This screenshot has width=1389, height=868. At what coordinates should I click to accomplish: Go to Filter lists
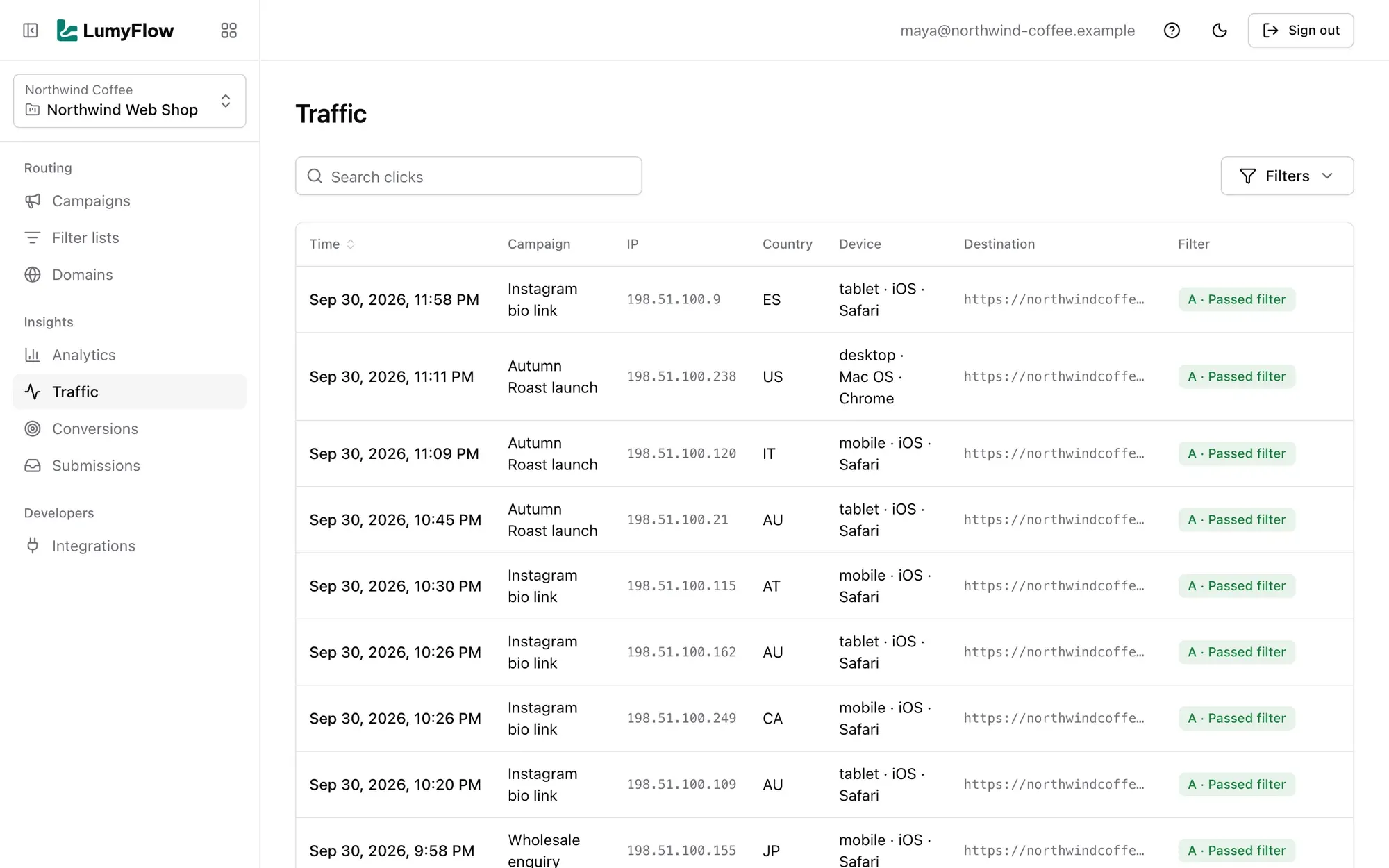(130, 237)
